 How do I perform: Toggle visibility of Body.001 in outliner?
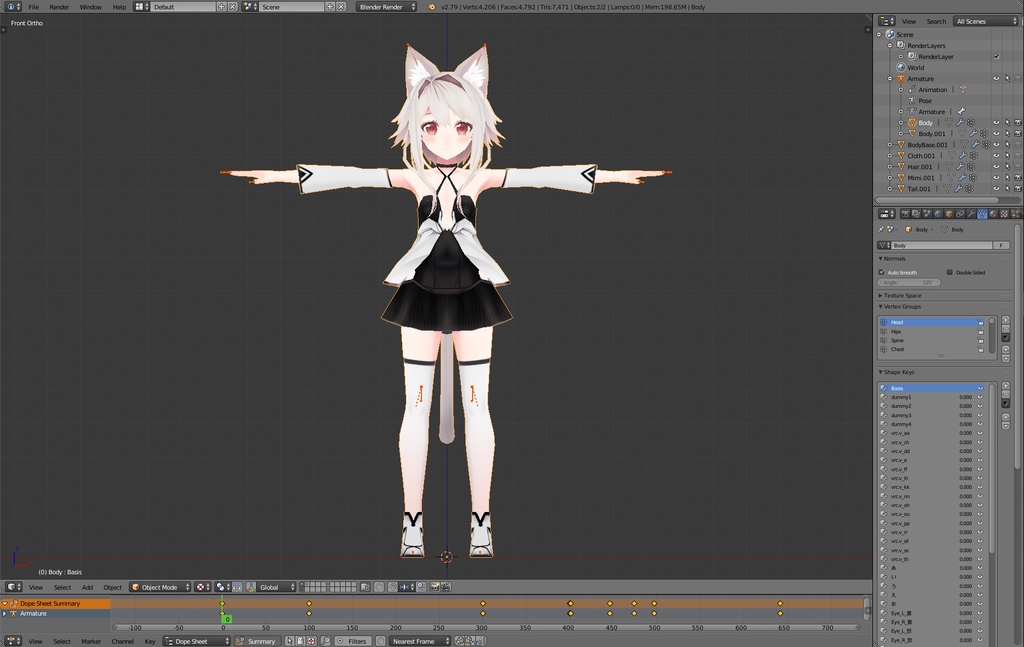(997, 134)
